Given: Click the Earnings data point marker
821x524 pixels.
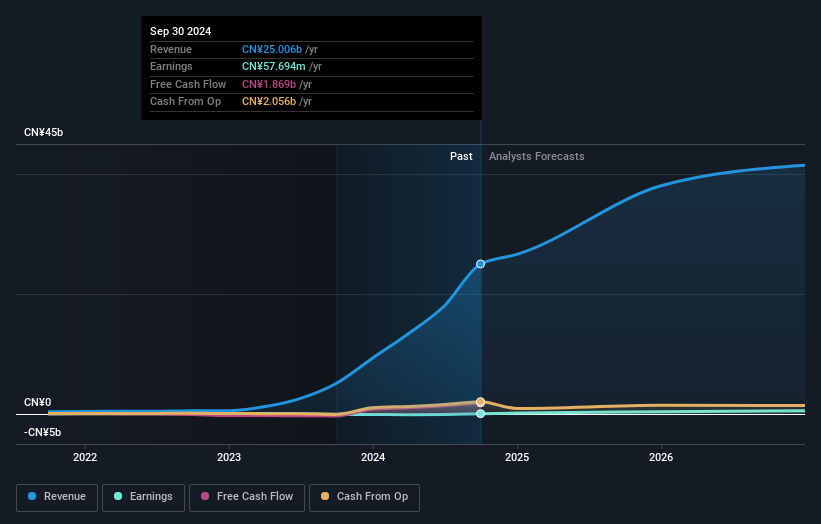Looking at the screenshot, I should click(x=480, y=414).
